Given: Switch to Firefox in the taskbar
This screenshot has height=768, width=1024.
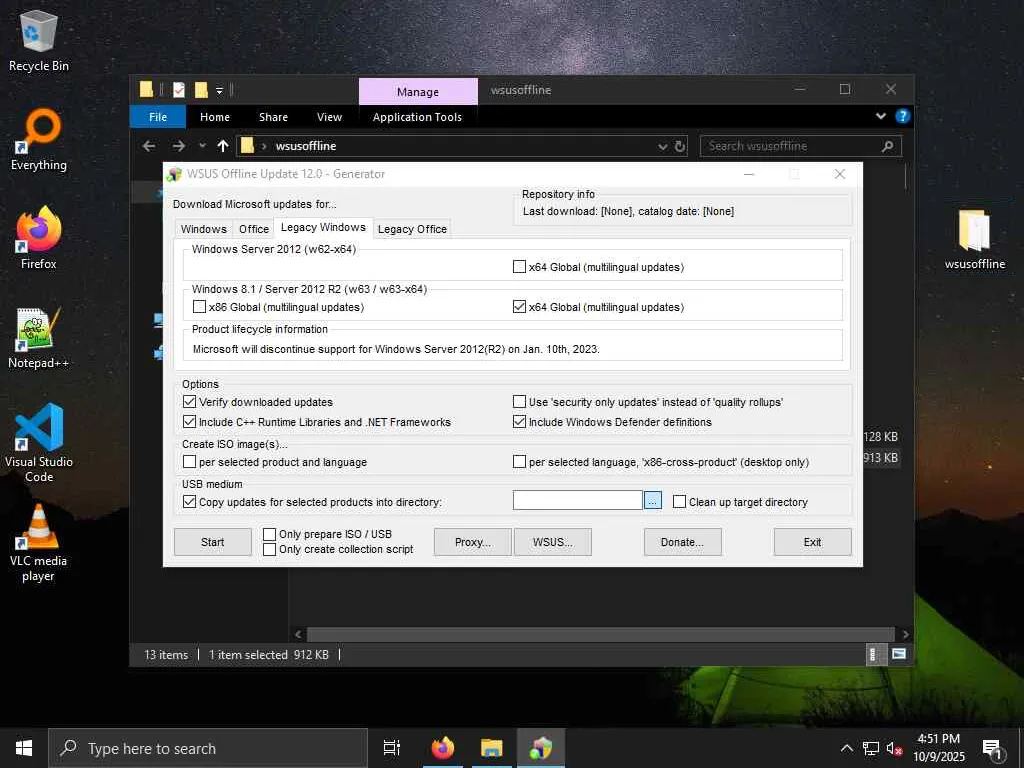Looking at the screenshot, I should pos(443,748).
